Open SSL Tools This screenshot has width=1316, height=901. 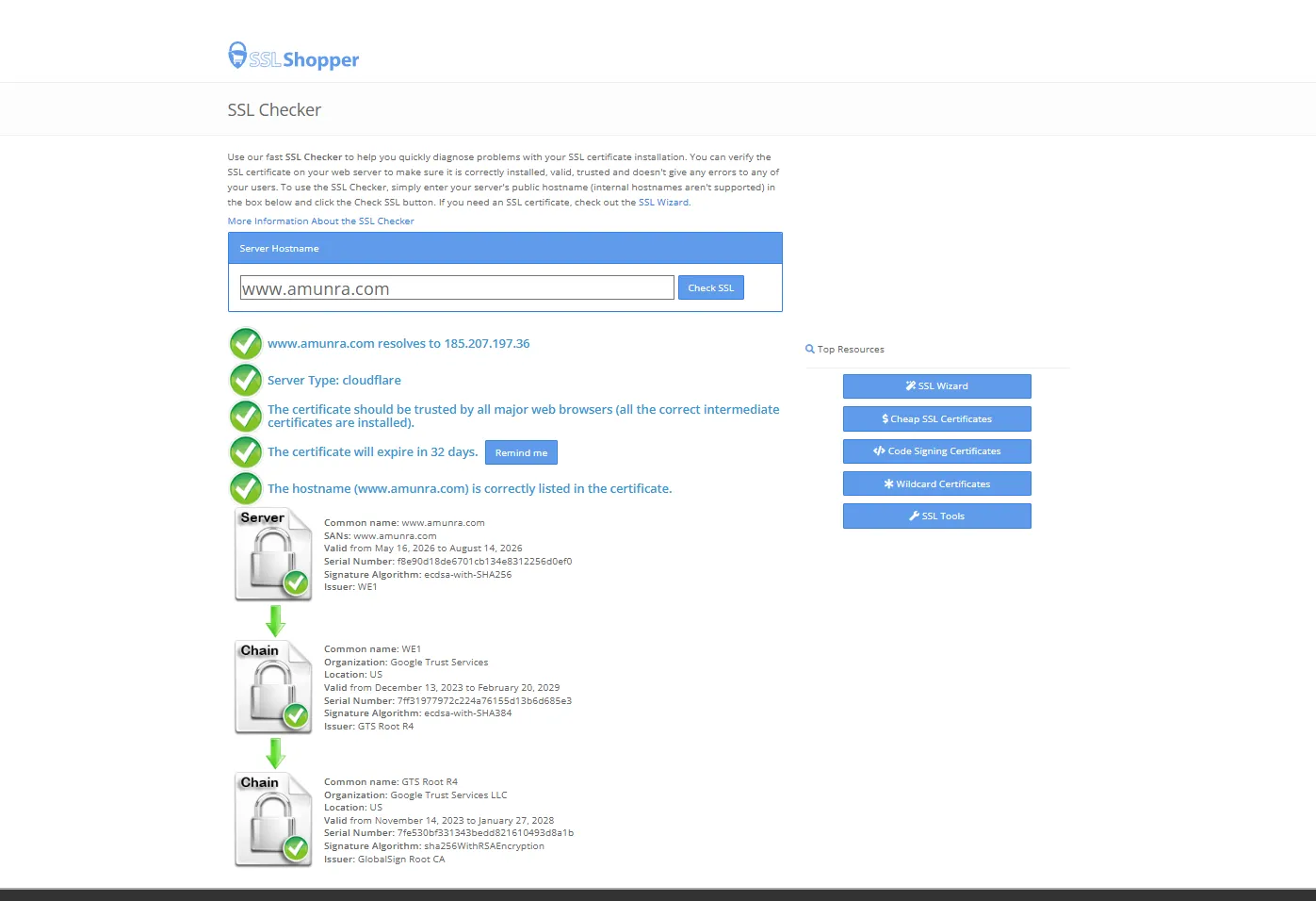[937, 516]
